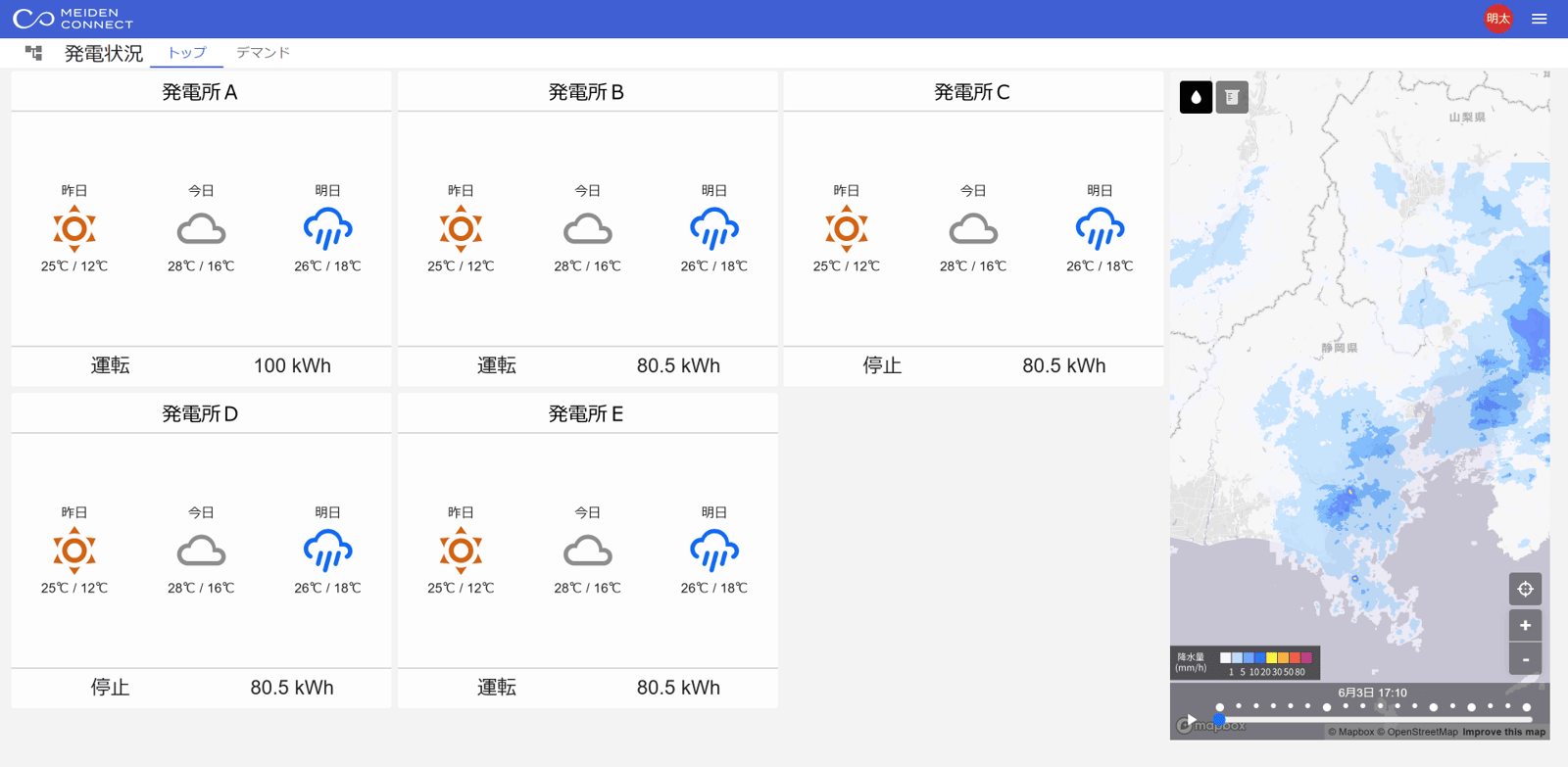
Task: Switch to the デマンド tab
Action: 263,53
